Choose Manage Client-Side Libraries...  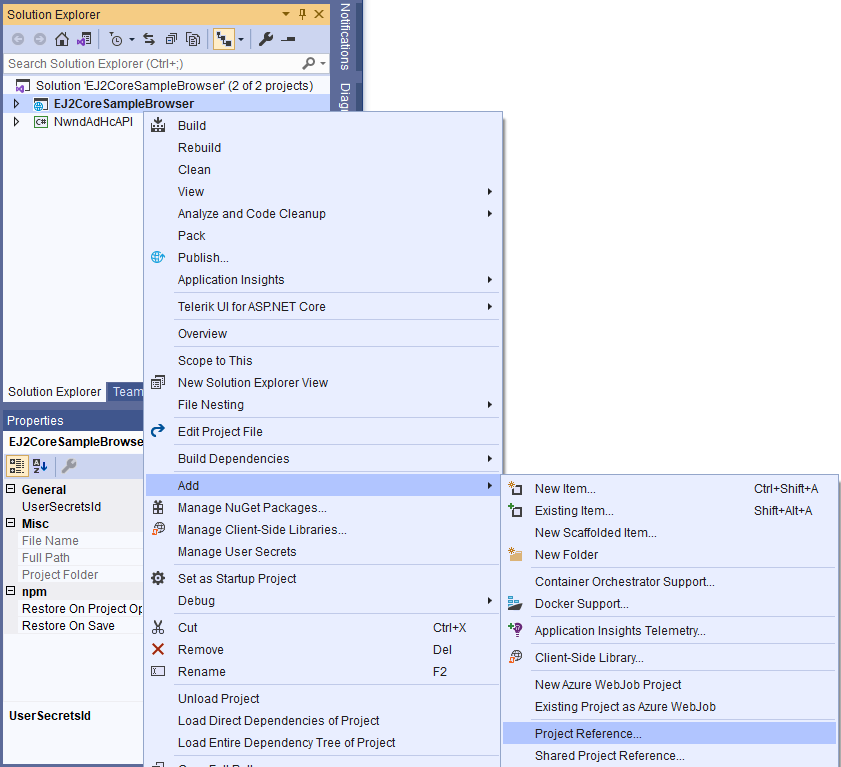pyautogui.click(x=324, y=529)
